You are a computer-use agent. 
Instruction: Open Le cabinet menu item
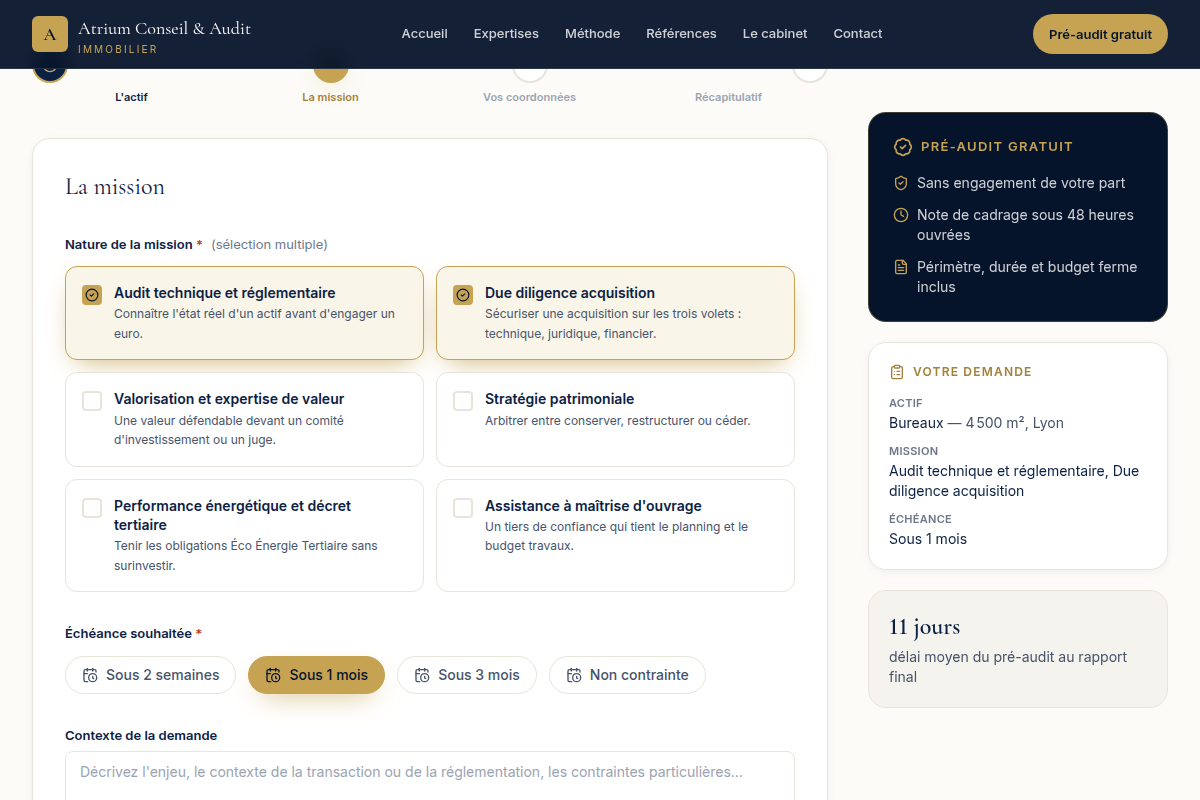775,34
